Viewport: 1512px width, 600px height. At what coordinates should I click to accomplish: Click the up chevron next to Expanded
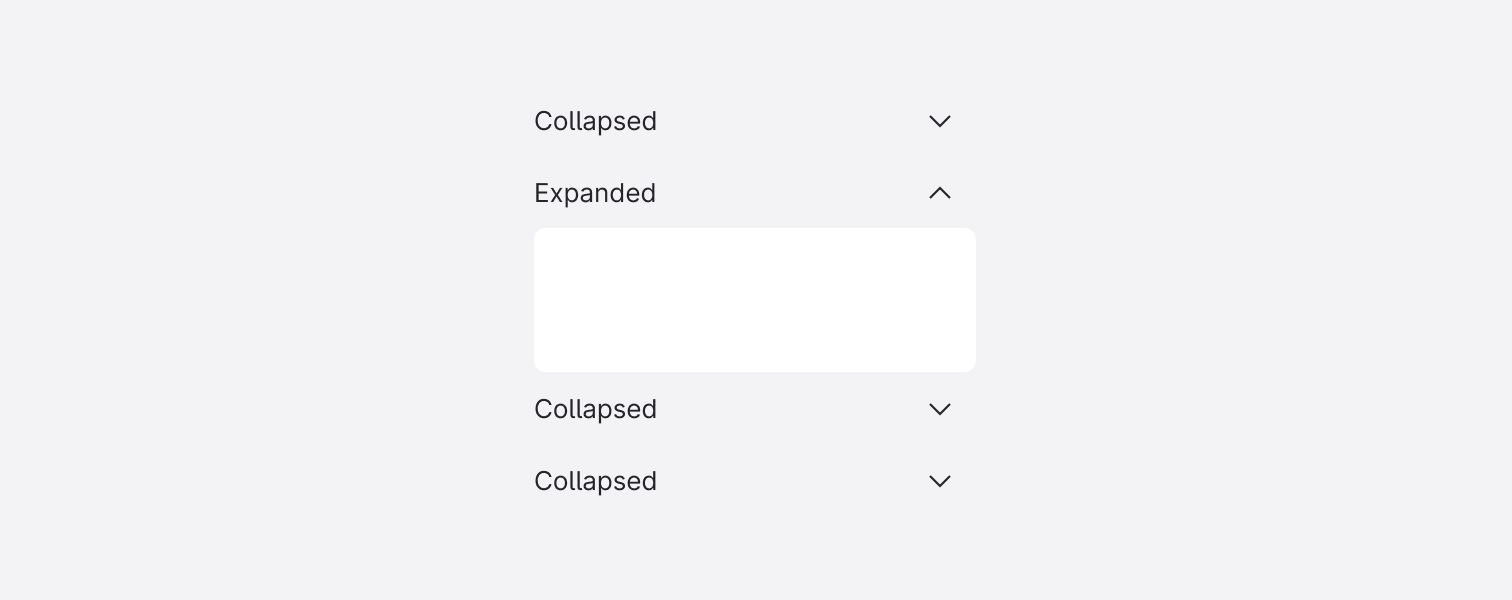pyautogui.click(x=939, y=193)
